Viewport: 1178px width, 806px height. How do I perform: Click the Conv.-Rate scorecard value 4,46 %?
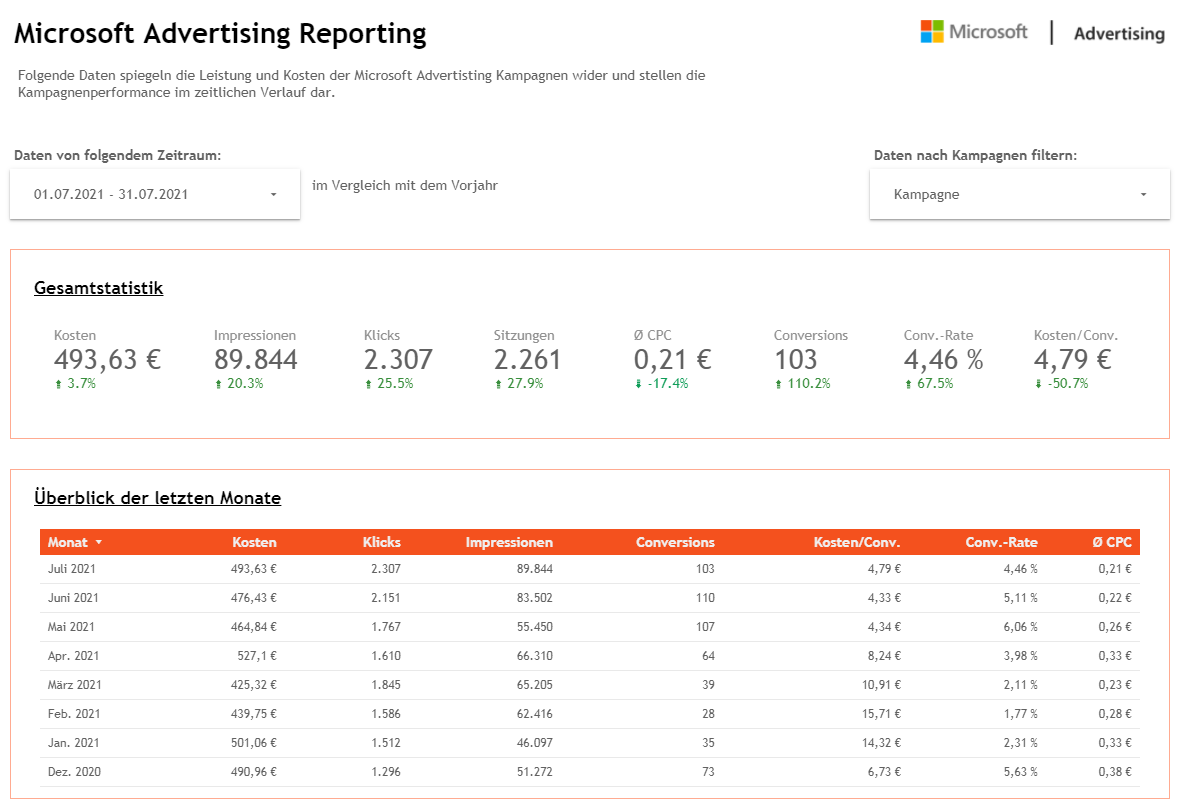point(944,360)
